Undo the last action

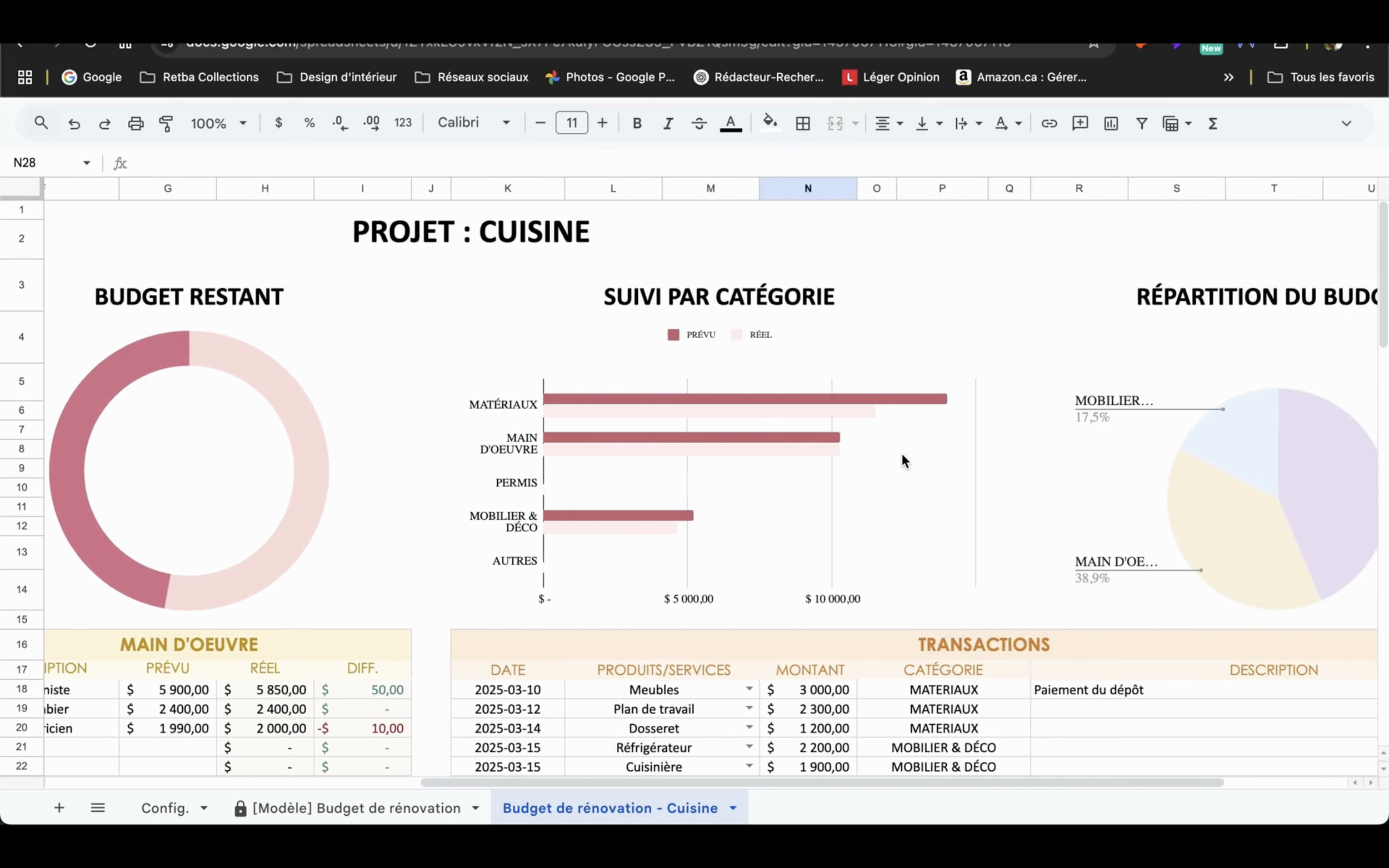(x=74, y=123)
